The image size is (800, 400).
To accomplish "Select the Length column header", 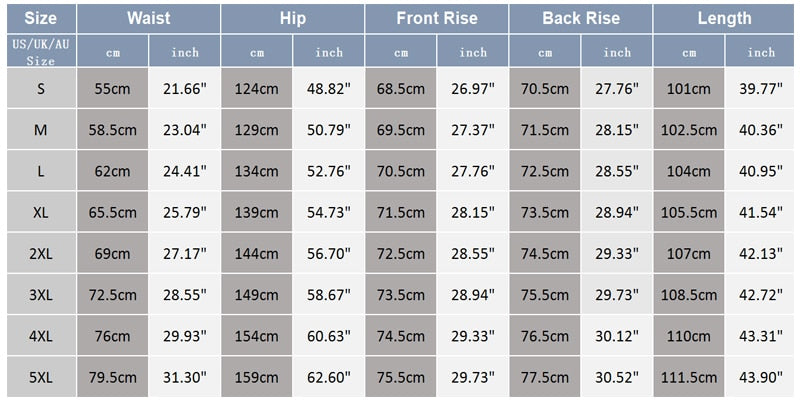I will 724,18.
